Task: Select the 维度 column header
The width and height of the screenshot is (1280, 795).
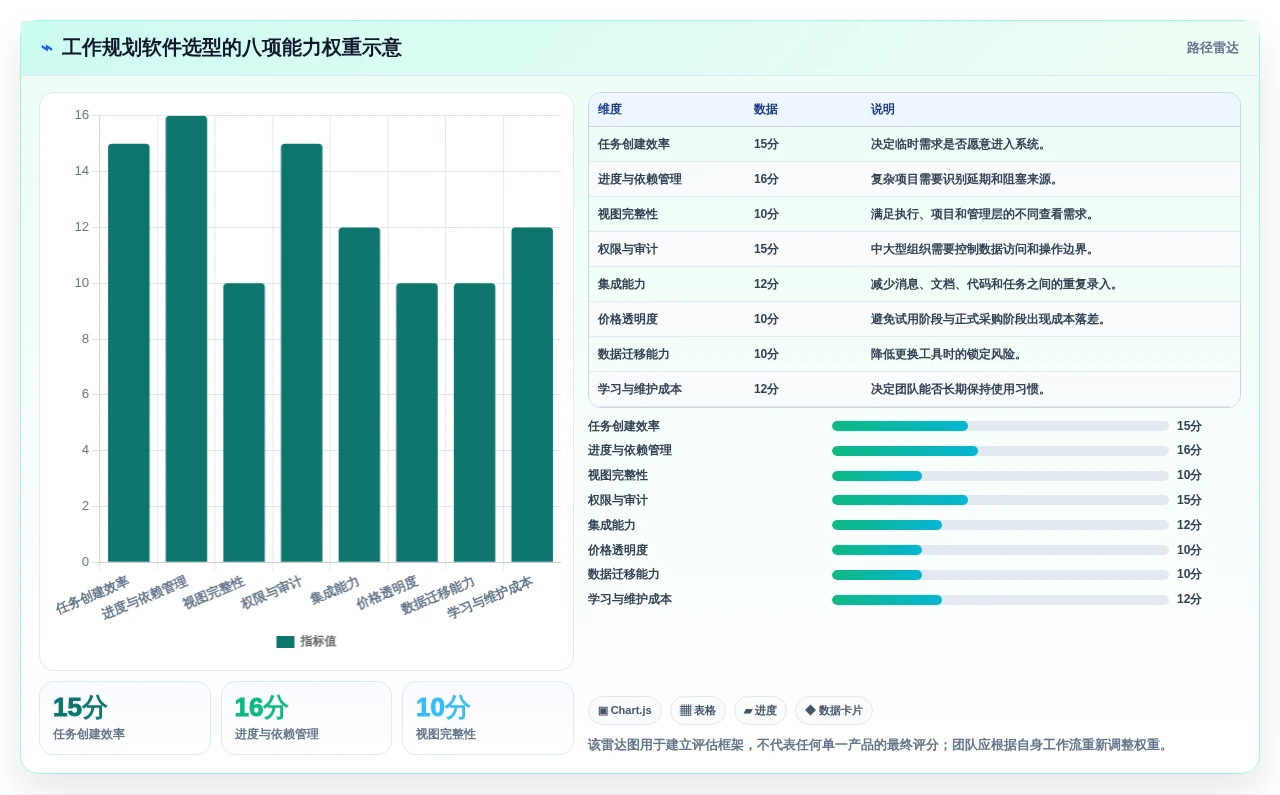Action: pyautogui.click(x=610, y=110)
